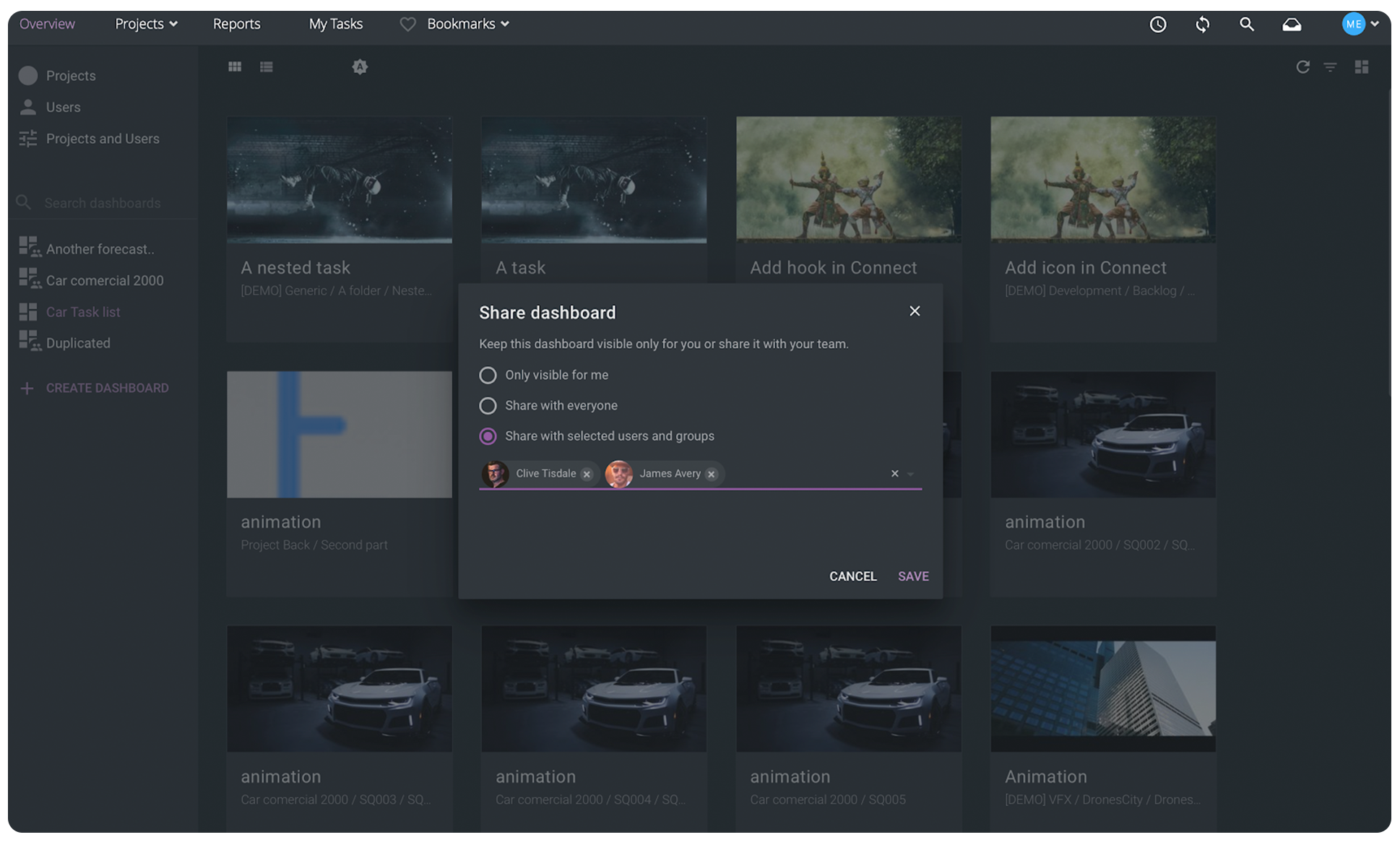Image resolution: width=1400 pixels, height=845 pixels.
Task: Go to My Tasks
Action: point(335,24)
